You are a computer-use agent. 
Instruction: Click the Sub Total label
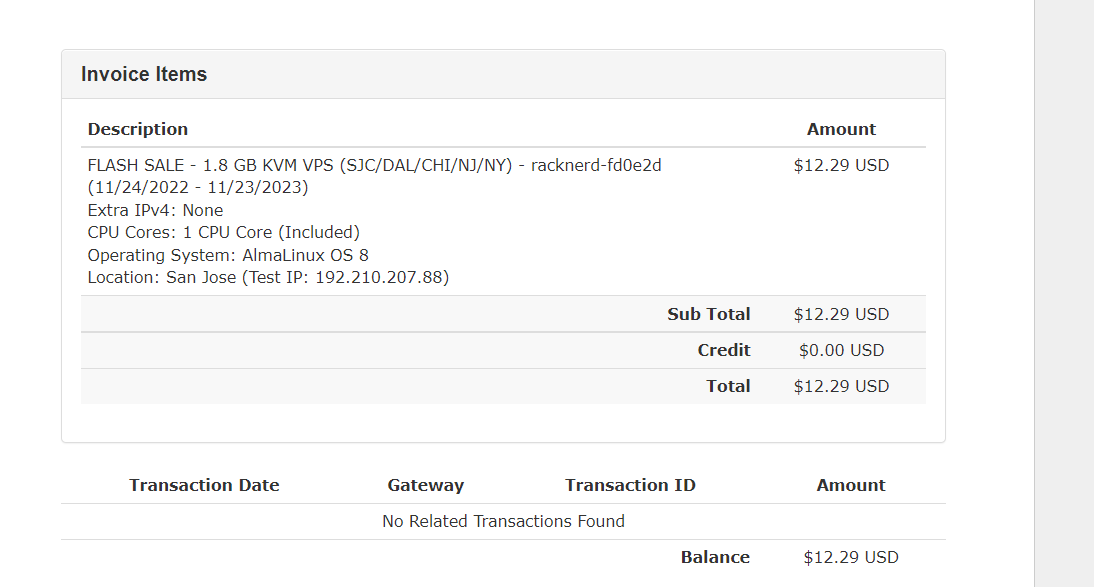click(x=708, y=314)
